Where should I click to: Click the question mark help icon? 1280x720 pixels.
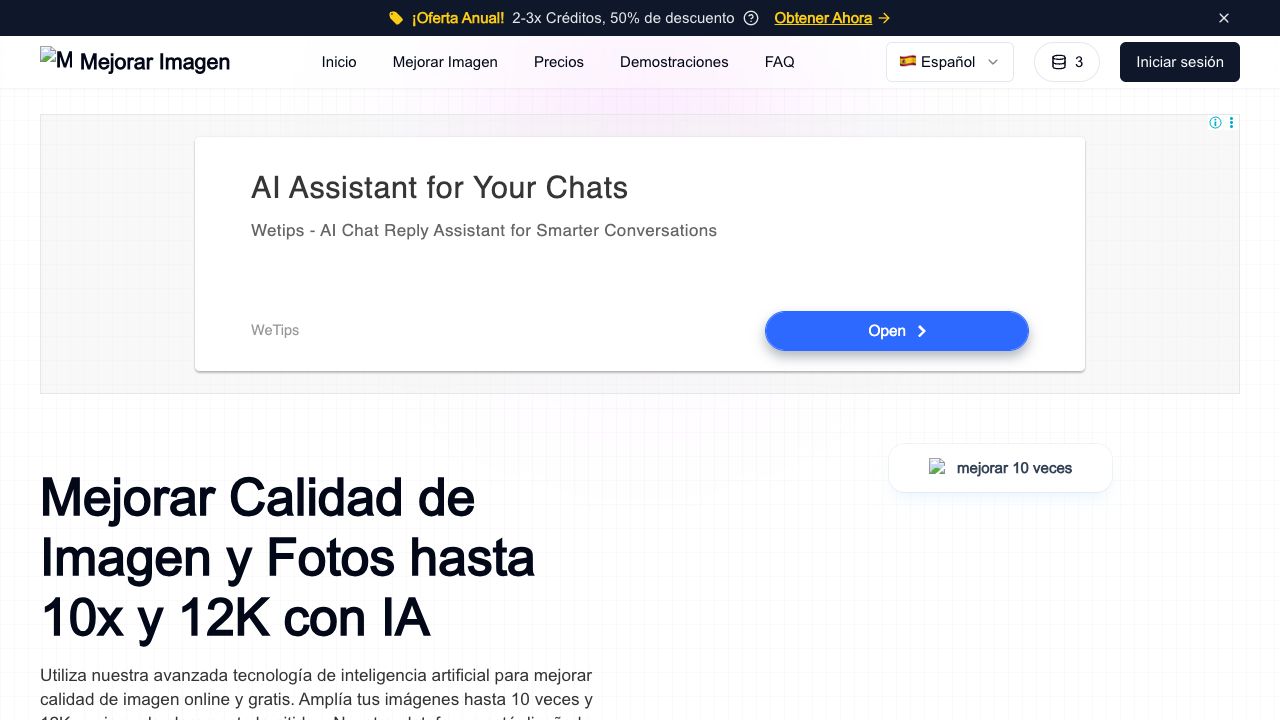point(751,18)
